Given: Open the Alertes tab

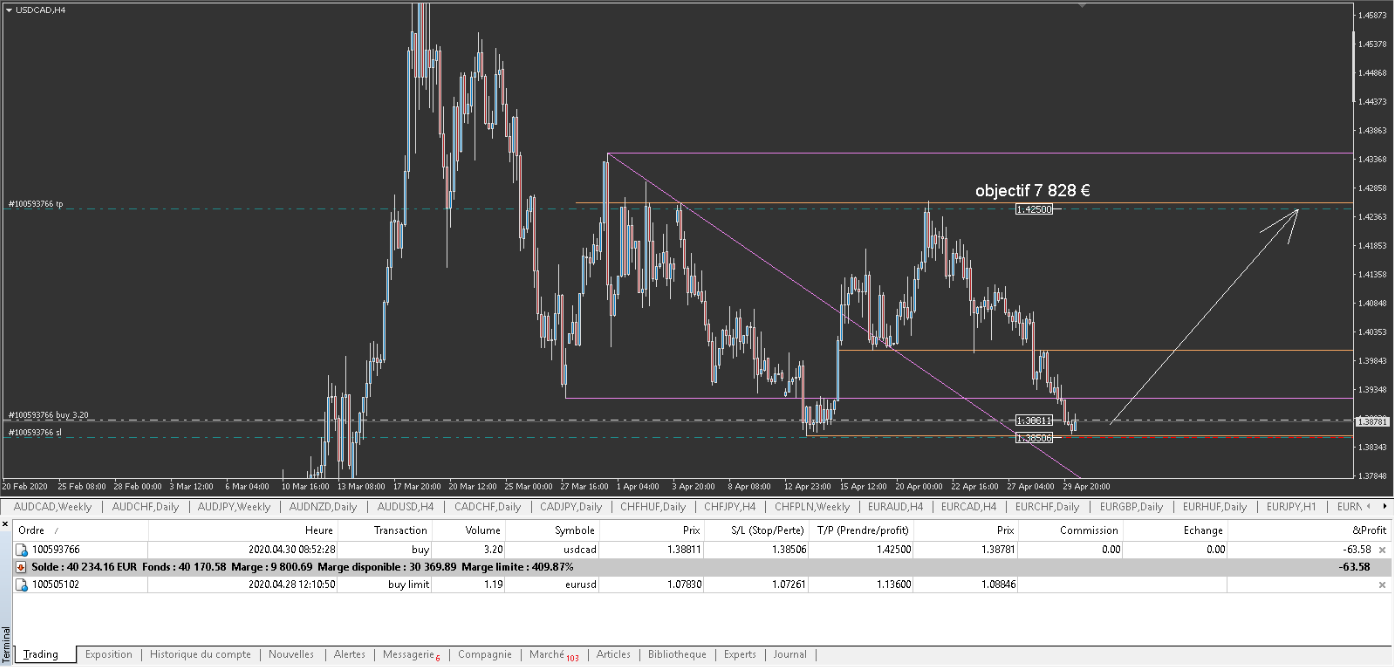Looking at the screenshot, I should (x=349, y=654).
